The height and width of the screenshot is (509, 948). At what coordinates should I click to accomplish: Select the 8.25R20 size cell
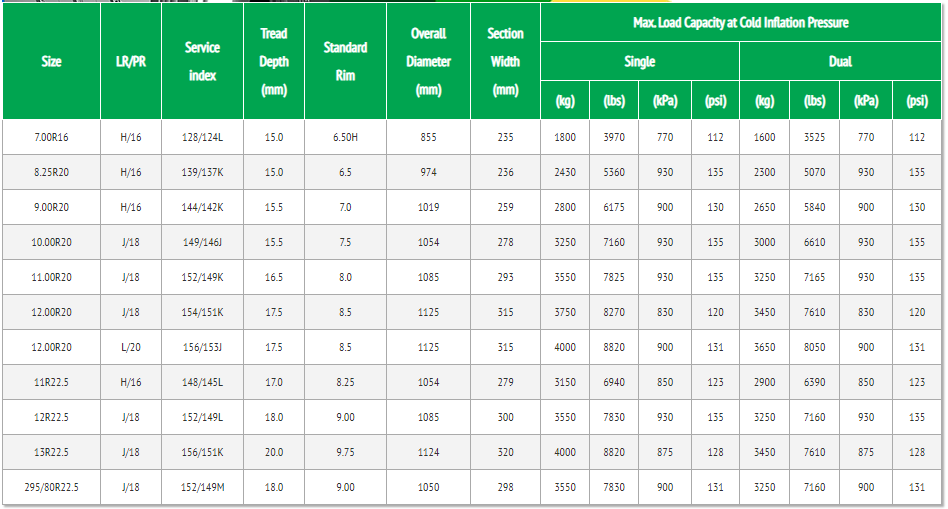tap(51, 172)
